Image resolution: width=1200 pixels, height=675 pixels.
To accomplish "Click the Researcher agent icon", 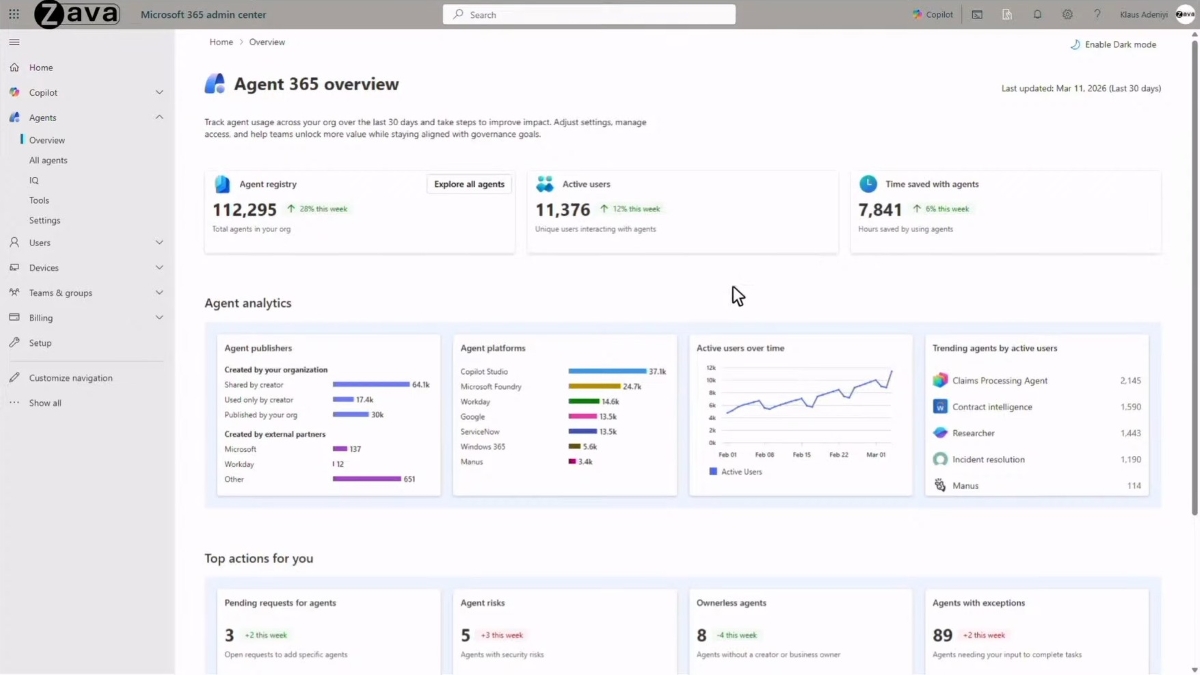I will [940, 433].
